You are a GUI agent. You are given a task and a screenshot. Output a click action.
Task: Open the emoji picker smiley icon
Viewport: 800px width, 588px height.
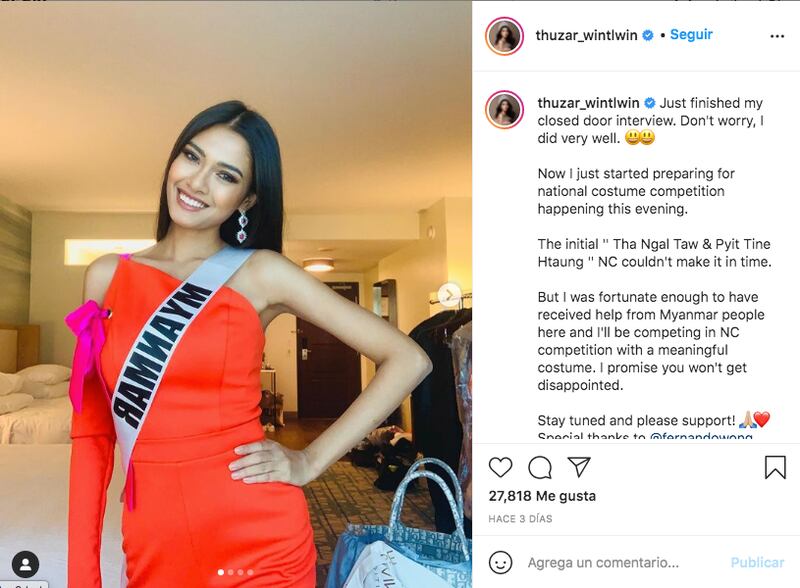500,562
